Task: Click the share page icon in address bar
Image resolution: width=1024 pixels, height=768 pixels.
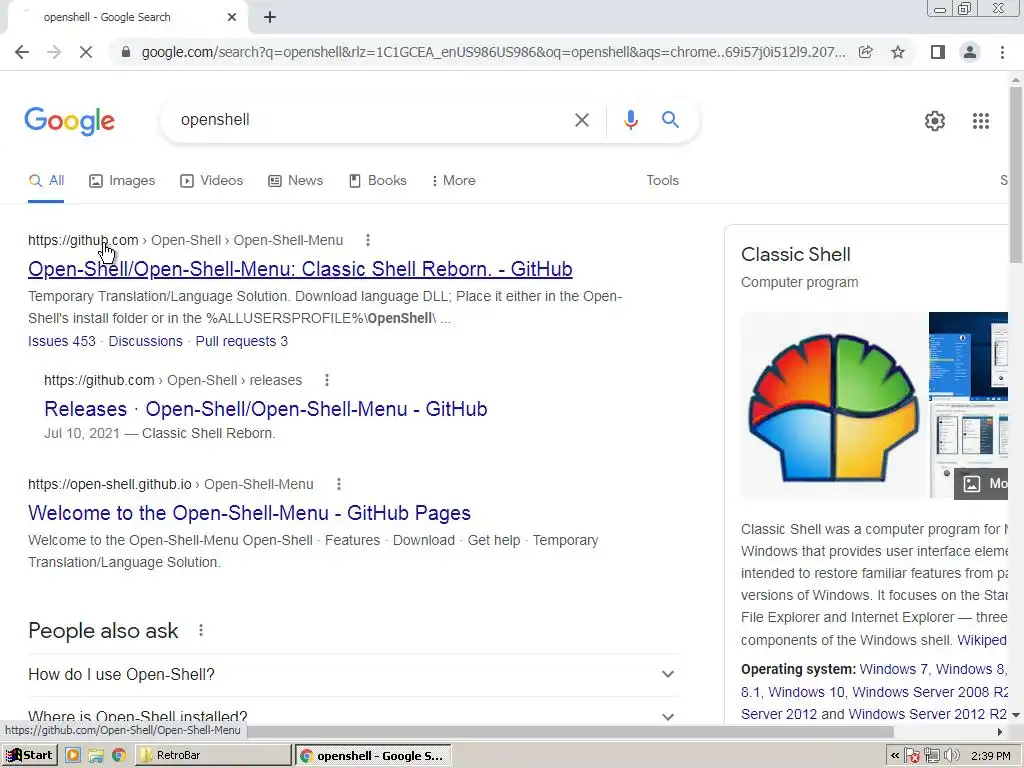Action: click(x=866, y=52)
